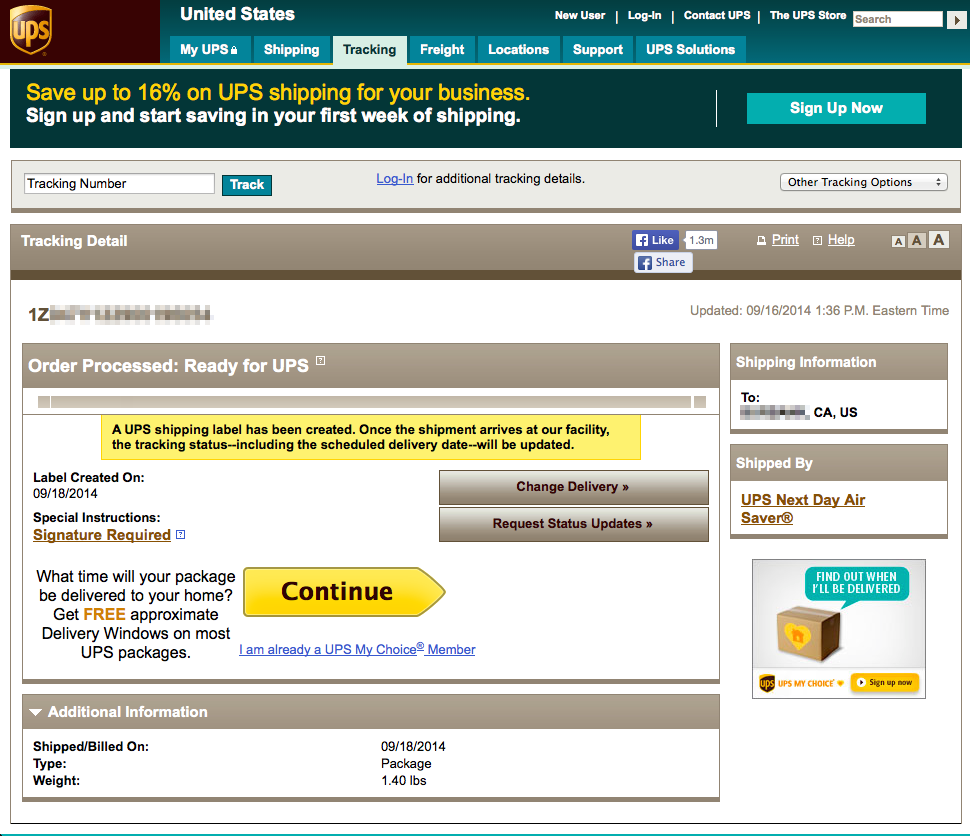This screenshot has height=836, width=970.
Task: Click the Signature Required link
Action: 101,535
